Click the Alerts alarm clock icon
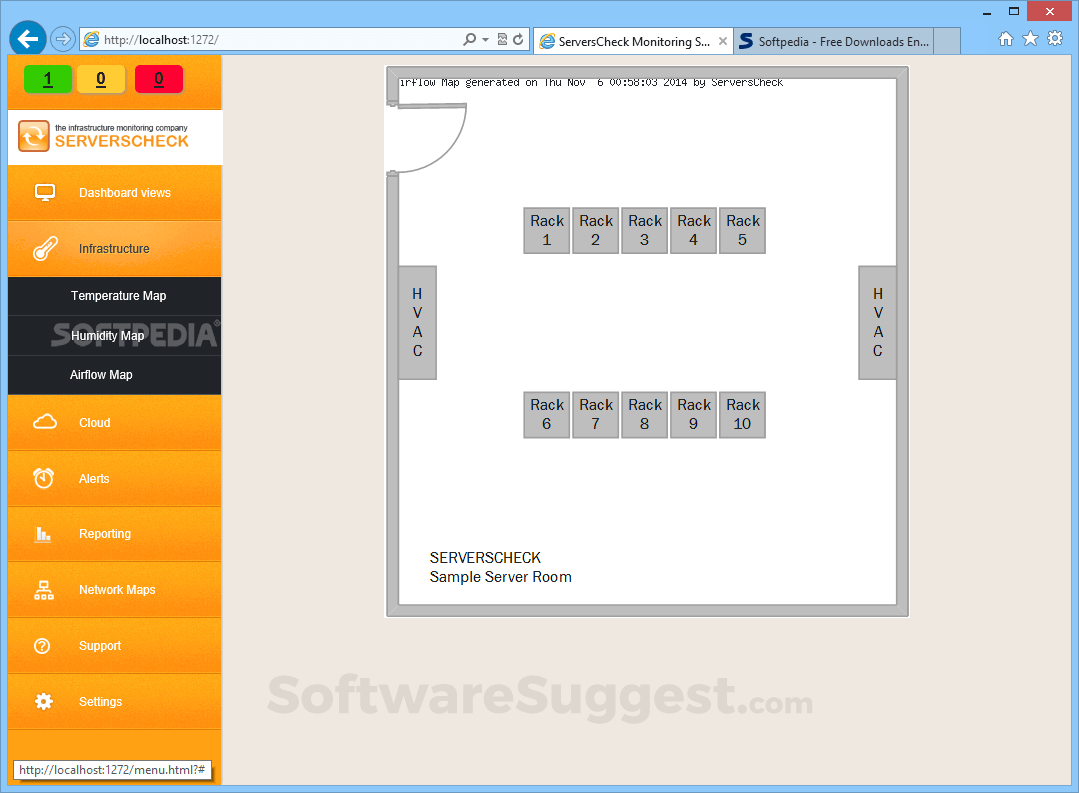Image resolution: width=1079 pixels, height=793 pixels. click(x=44, y=478)
